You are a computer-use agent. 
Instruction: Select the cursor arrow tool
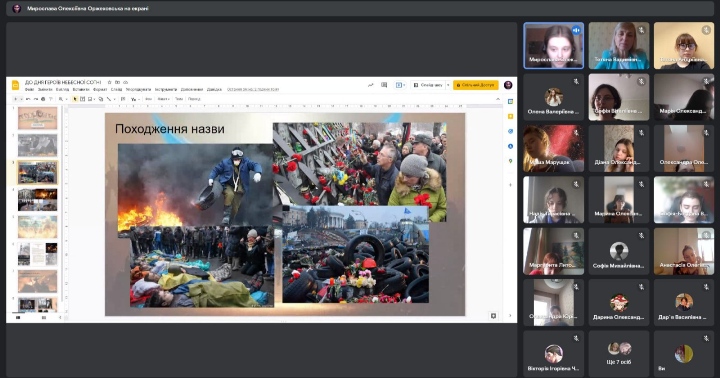(x=75, y=99)
